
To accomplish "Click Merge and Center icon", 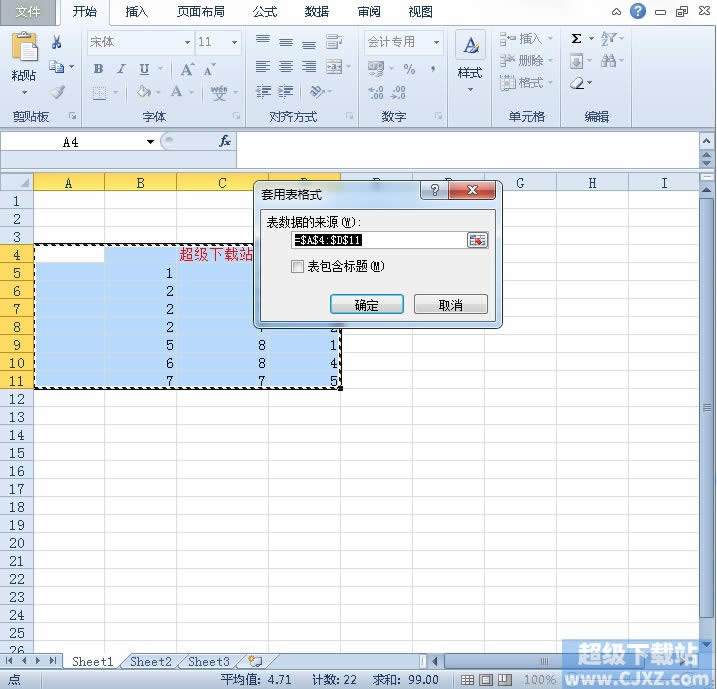I will coord(334,67).
